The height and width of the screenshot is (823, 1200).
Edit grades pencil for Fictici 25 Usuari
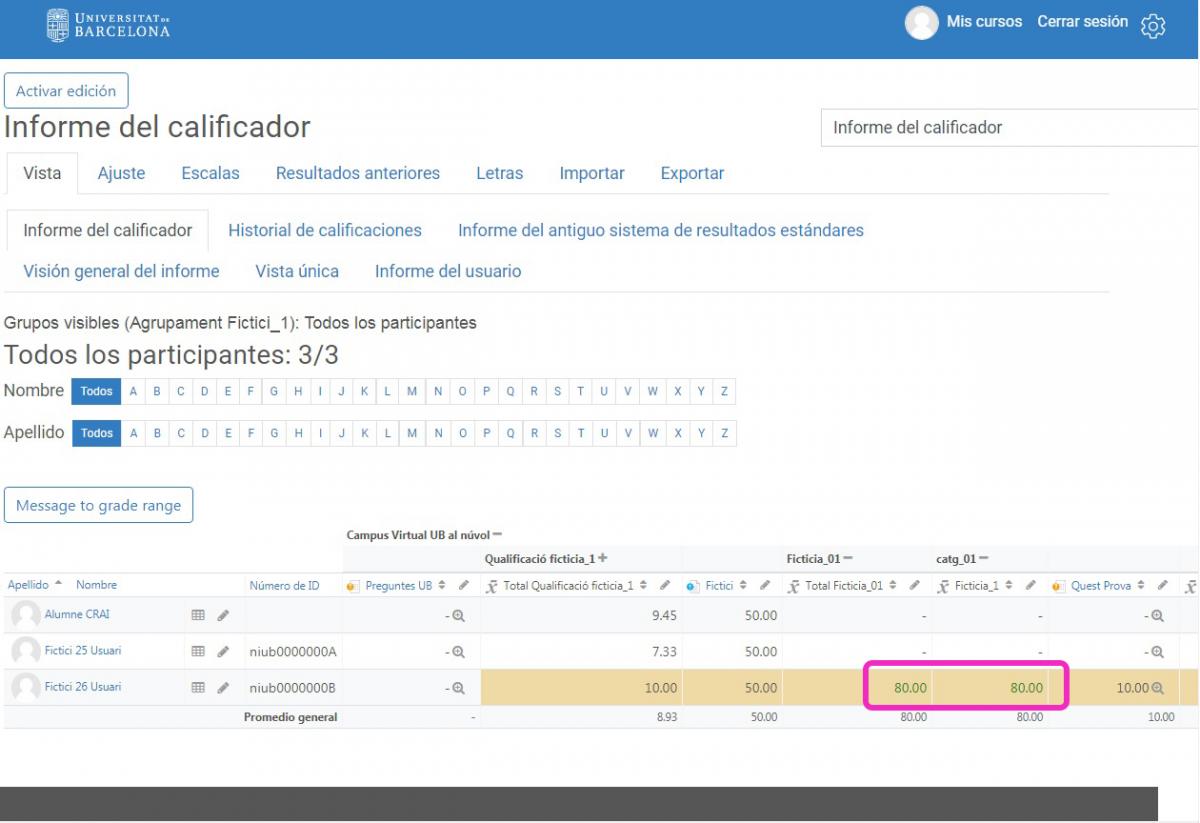coord(223,652)
